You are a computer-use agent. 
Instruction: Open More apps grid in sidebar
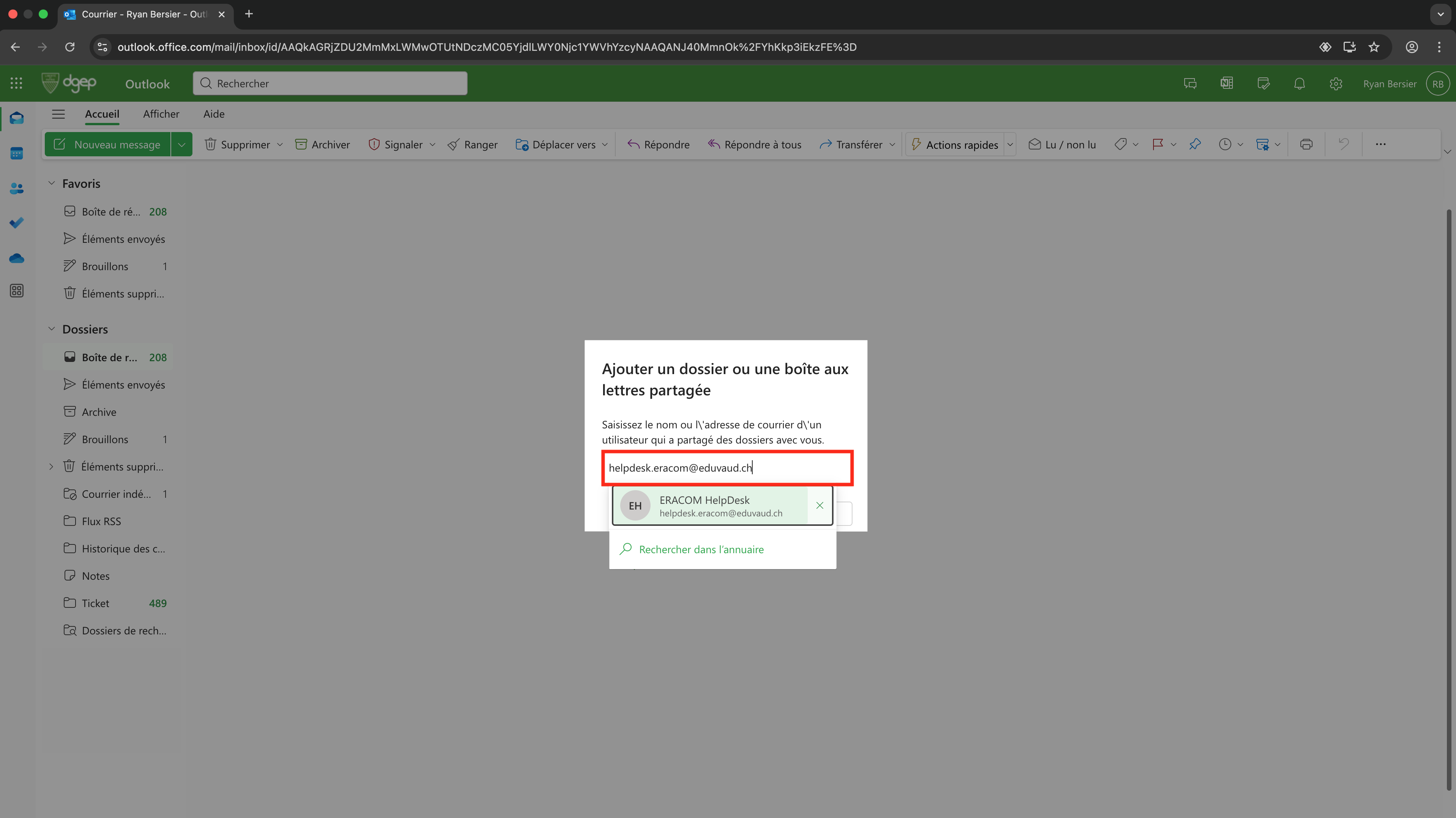[16, 291]
